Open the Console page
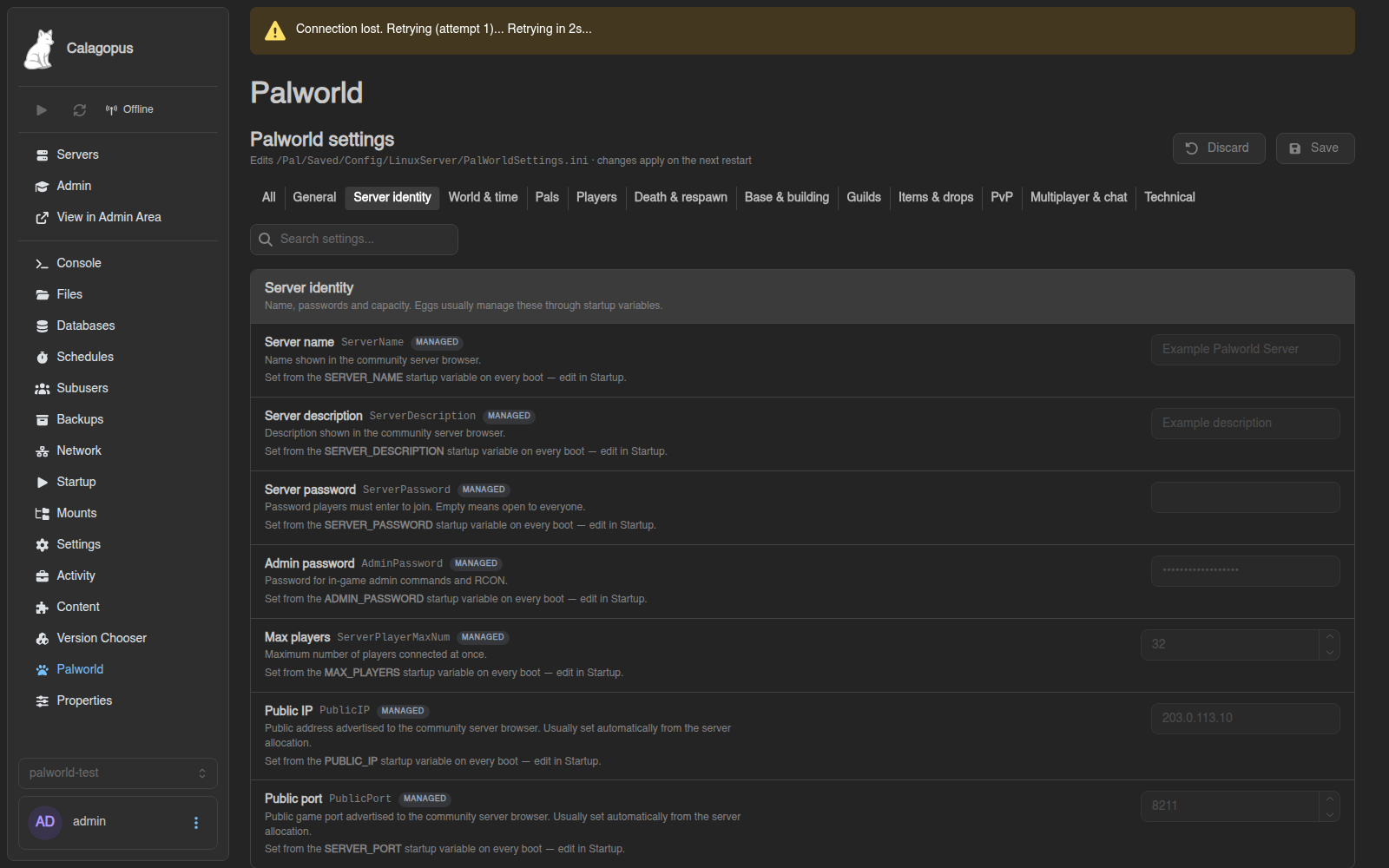This screenshot has height=868, width=1389. click(118, 263)
